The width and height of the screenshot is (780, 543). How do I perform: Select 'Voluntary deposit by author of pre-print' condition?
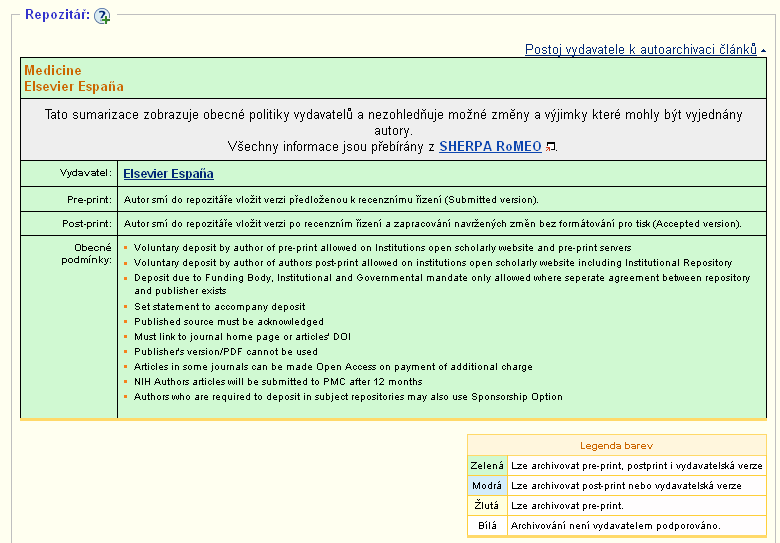tap(383, 248)
